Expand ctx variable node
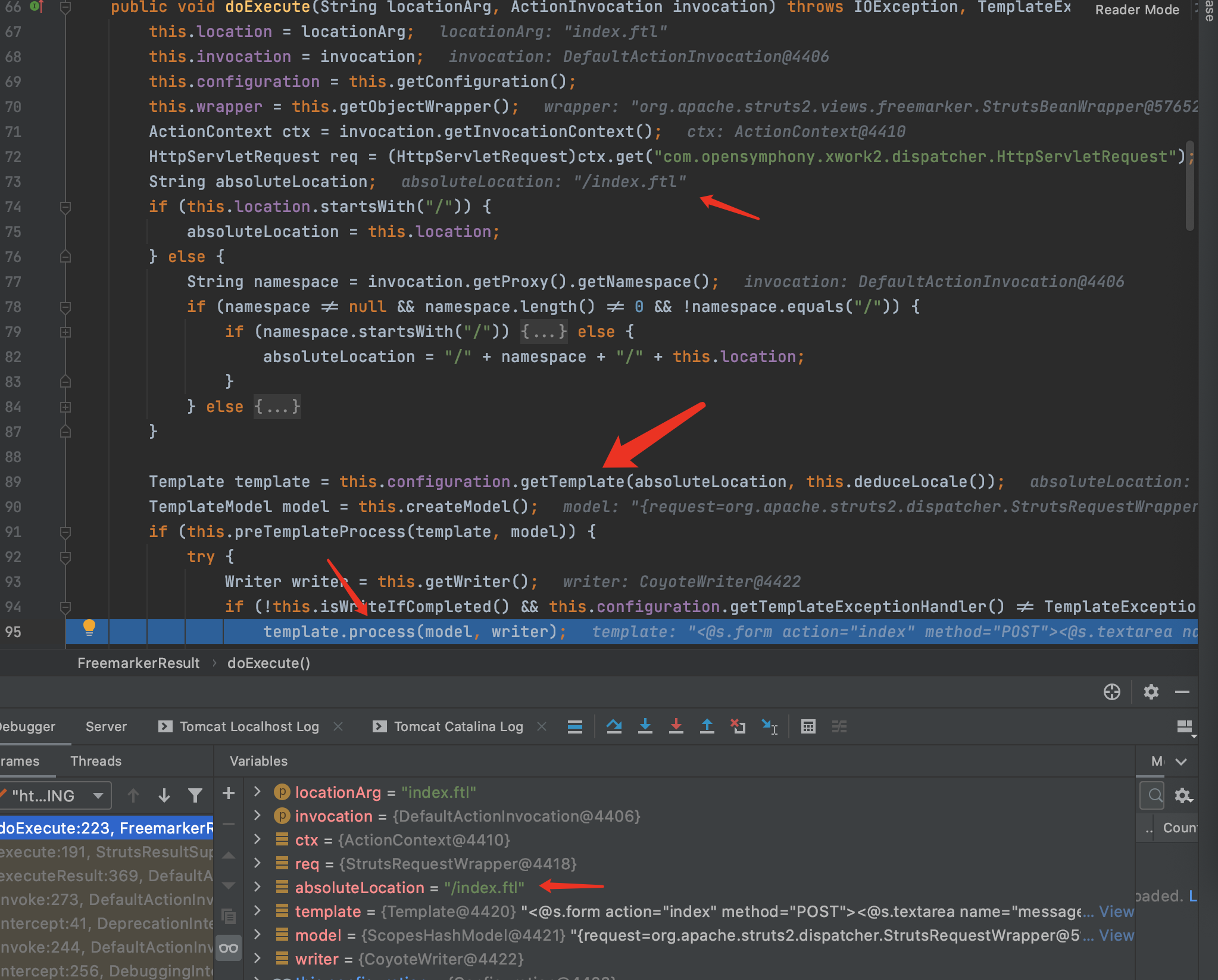The width and height of the screenshot is (1218, 980). click(257, 839)
